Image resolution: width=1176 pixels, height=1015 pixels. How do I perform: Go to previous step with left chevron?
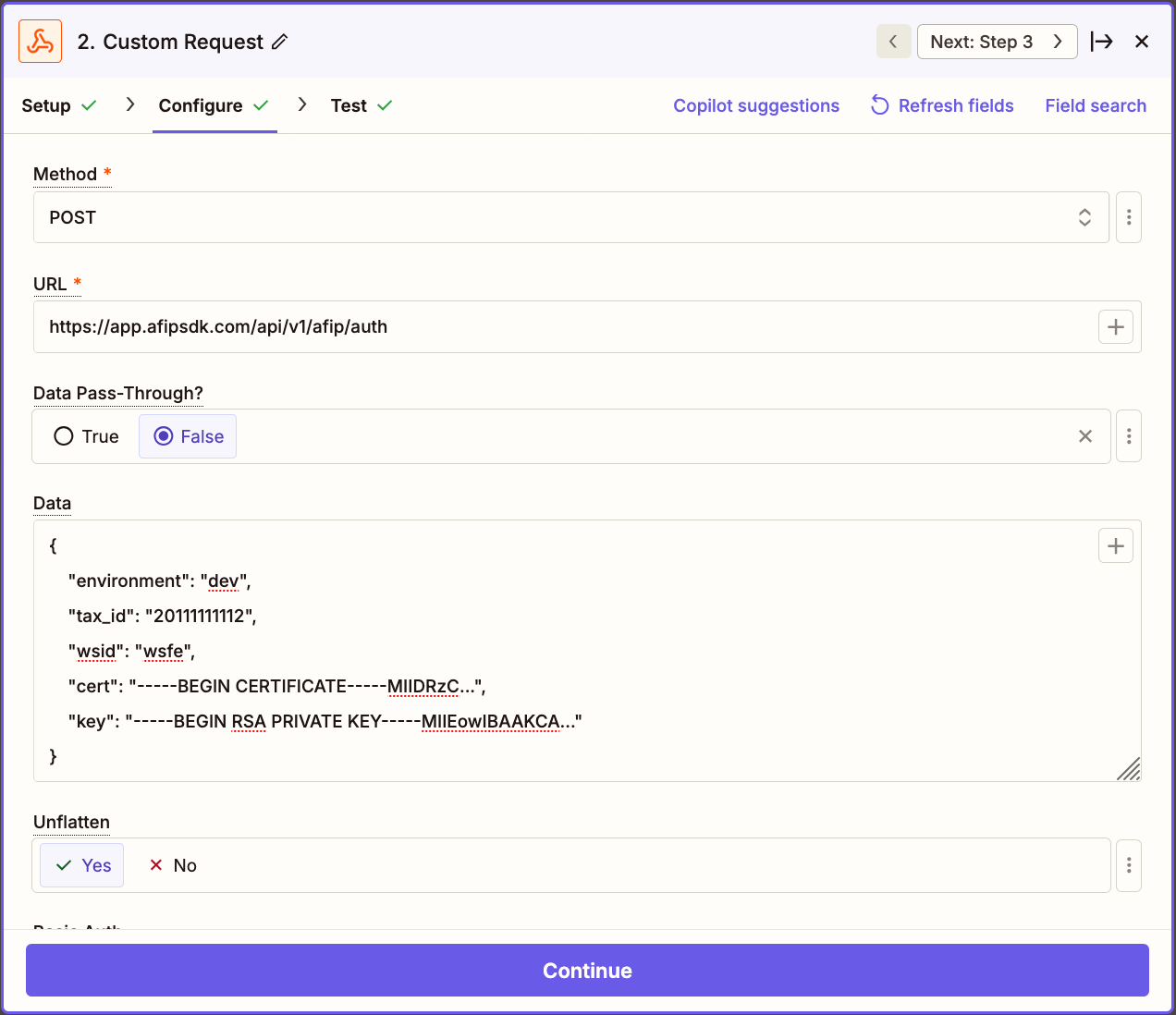pyautogui.click(x=893, y=42)
